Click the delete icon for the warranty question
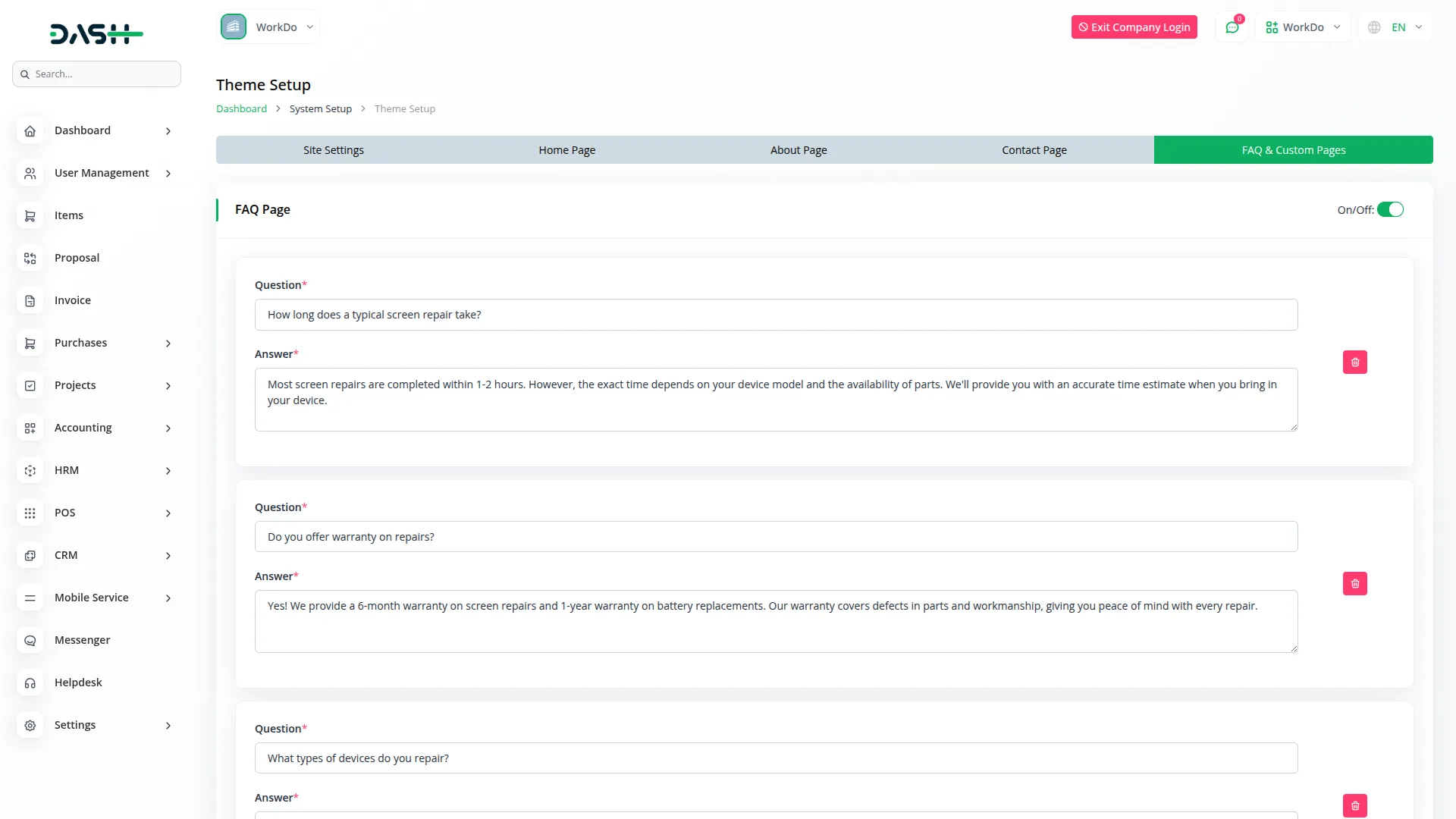This screenshot has width=1456, height=819. [x=1355, y=583]
